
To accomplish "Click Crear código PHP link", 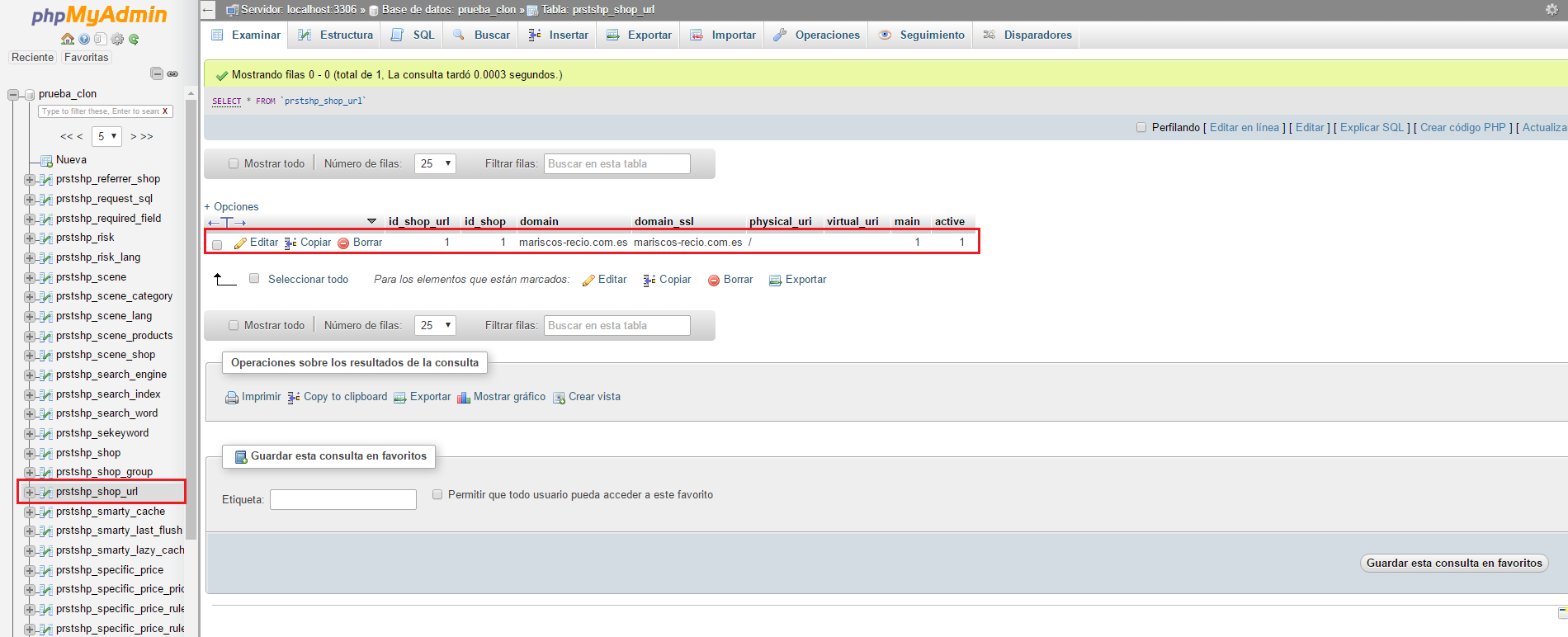I will tap(1462, 127).
